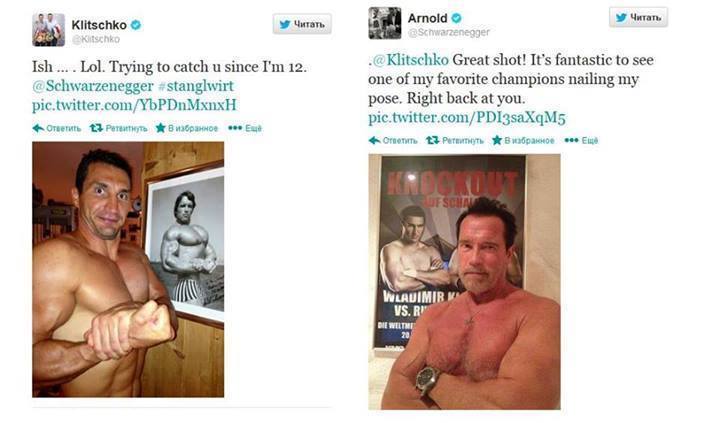Follow Klitschko with the follow button

tap(302, 25)
